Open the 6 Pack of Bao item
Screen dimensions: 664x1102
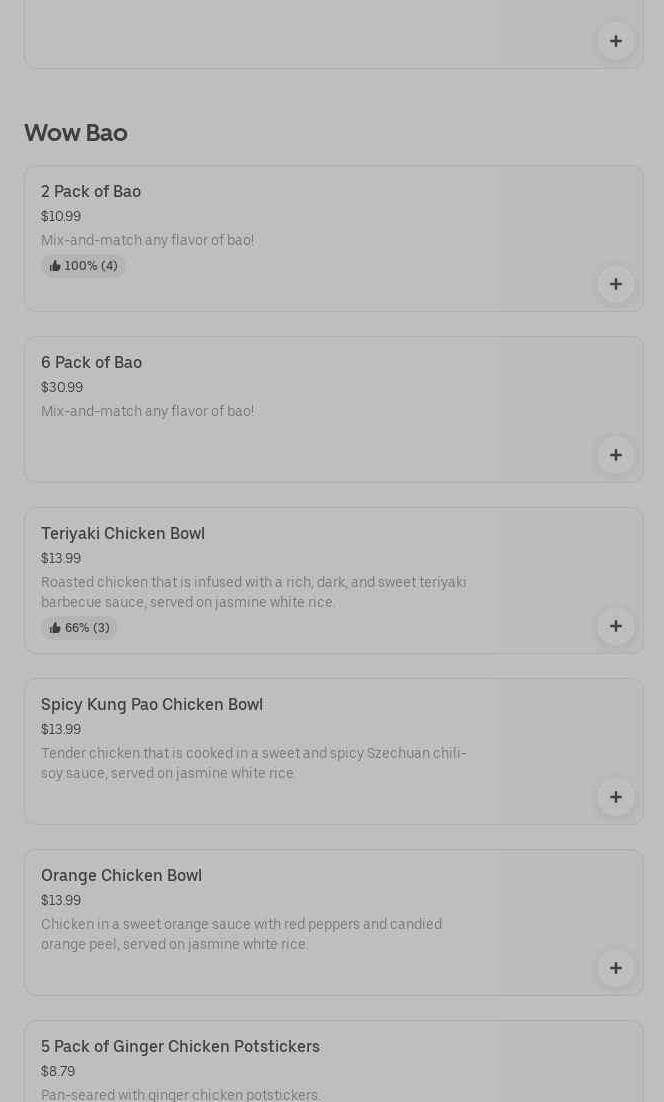pos(91,362)
